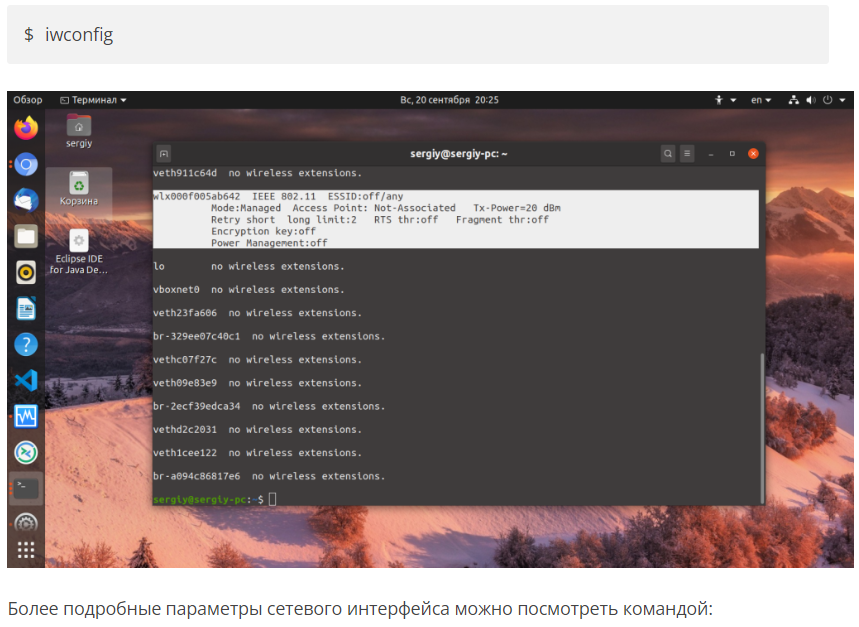Click the Tx-Power=20 dBm value

click(517, 208)
